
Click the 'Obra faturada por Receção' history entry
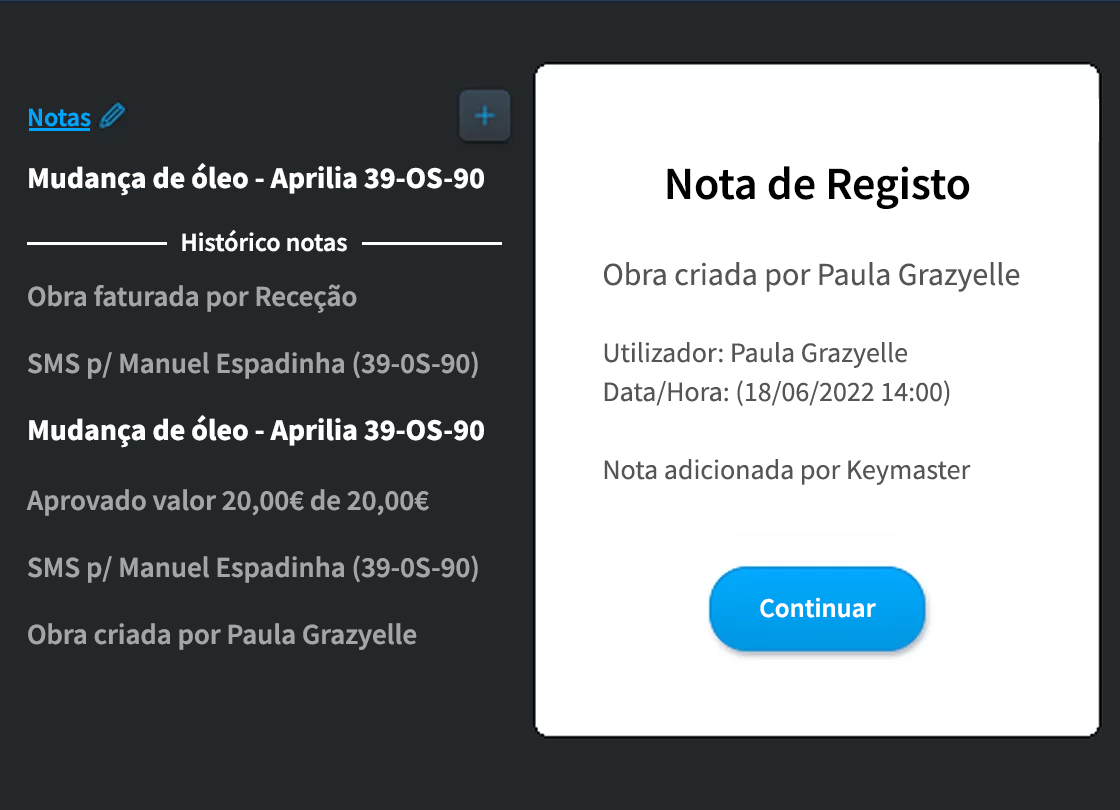(192, 296)
